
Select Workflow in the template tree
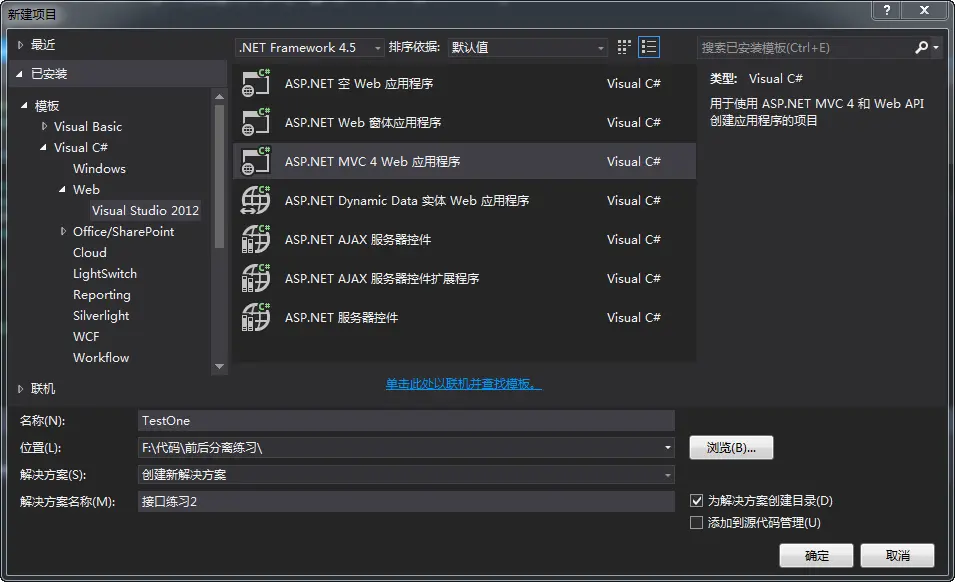[x=101, y=358]
